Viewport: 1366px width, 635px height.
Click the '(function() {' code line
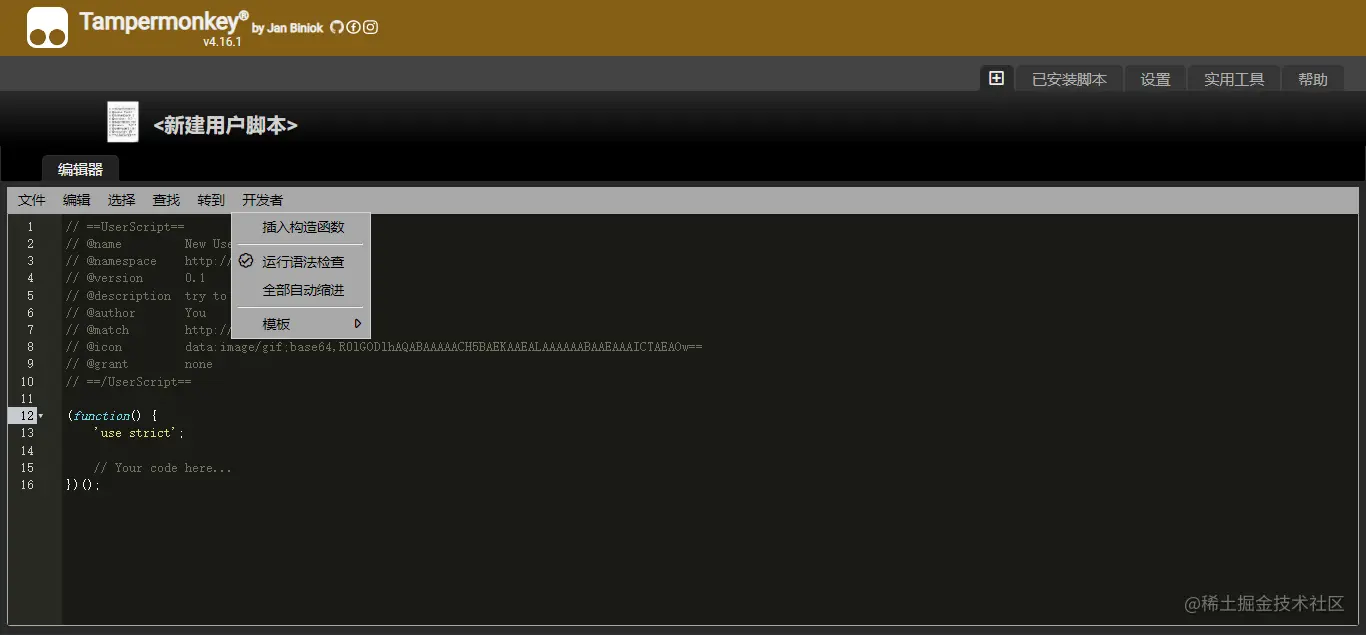point(112,416)
